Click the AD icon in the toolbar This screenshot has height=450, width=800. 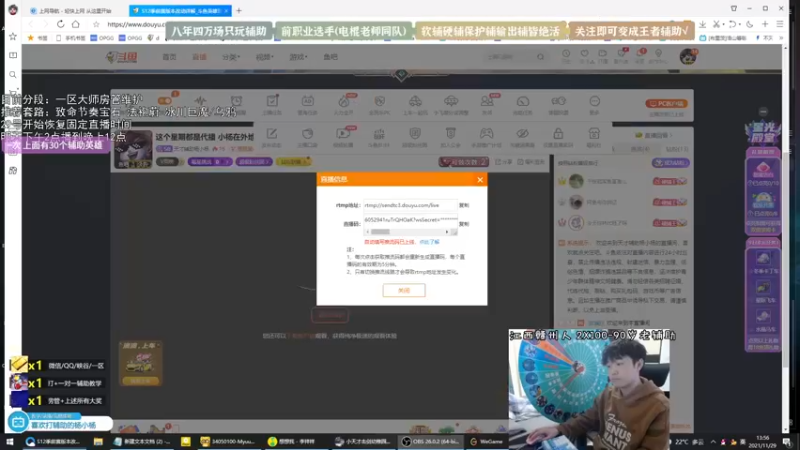[x=308, y=101]
